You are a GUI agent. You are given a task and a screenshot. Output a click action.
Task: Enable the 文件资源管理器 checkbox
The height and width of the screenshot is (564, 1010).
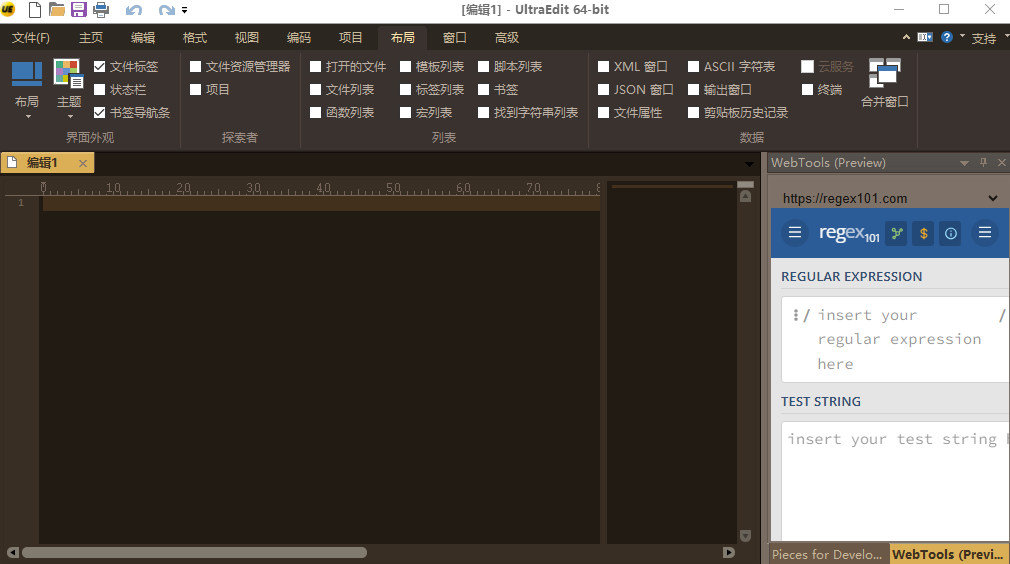click(x=195, y=66)
